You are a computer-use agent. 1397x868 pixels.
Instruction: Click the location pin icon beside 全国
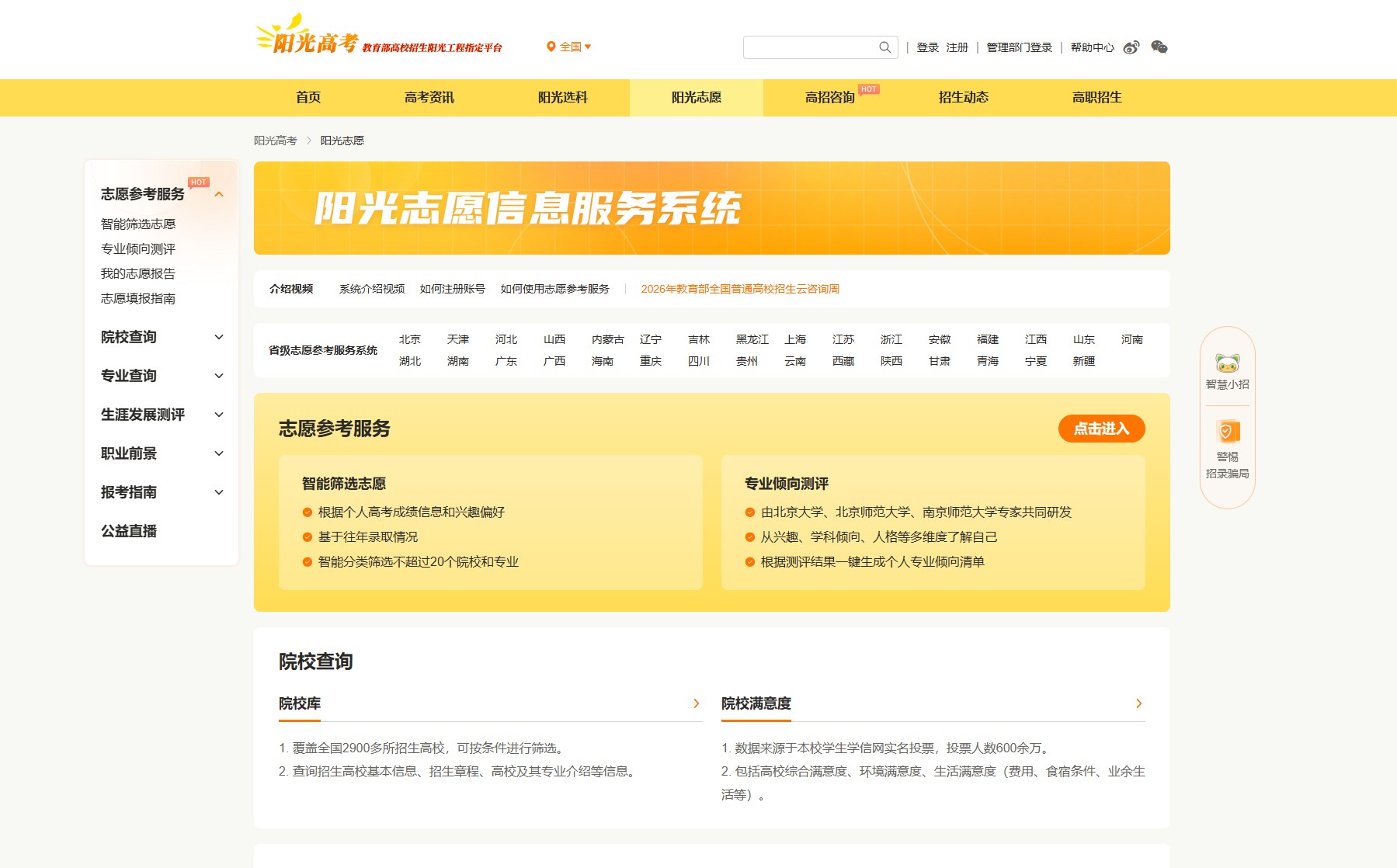point(551,47)
